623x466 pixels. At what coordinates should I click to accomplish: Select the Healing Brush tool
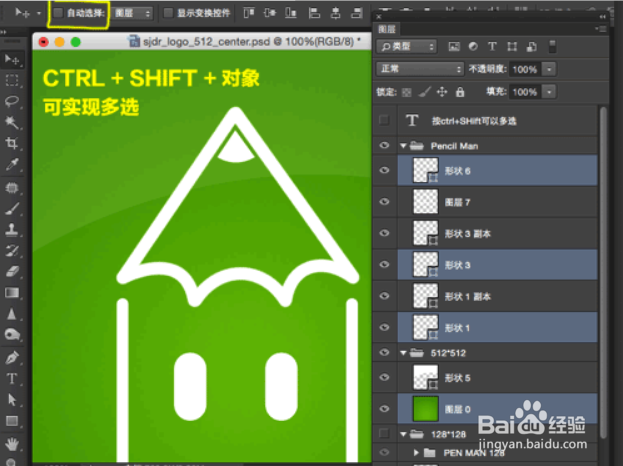click(x=12, y=188)
